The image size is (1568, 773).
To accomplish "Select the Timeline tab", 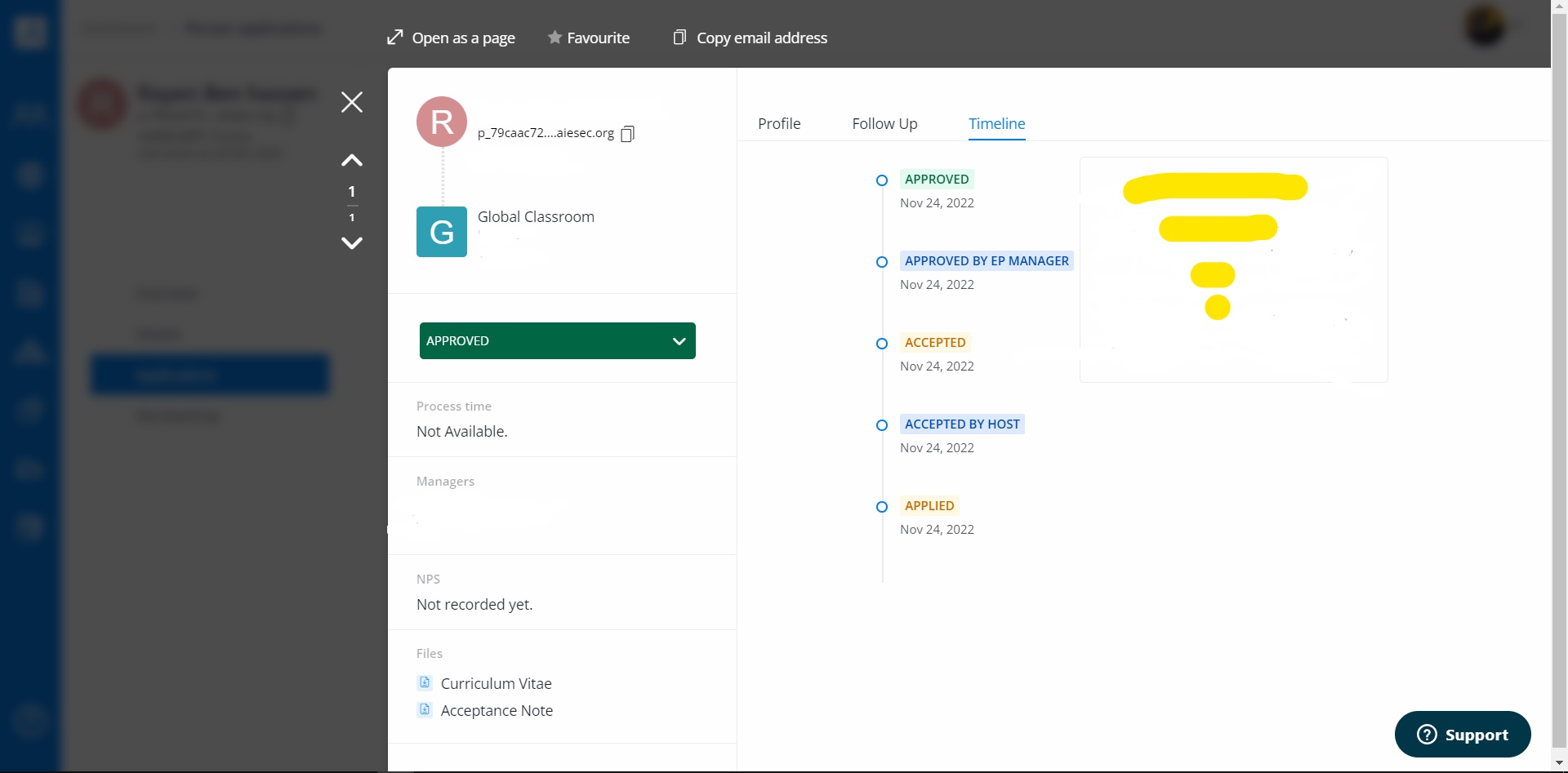I will [x=996, y=123].
